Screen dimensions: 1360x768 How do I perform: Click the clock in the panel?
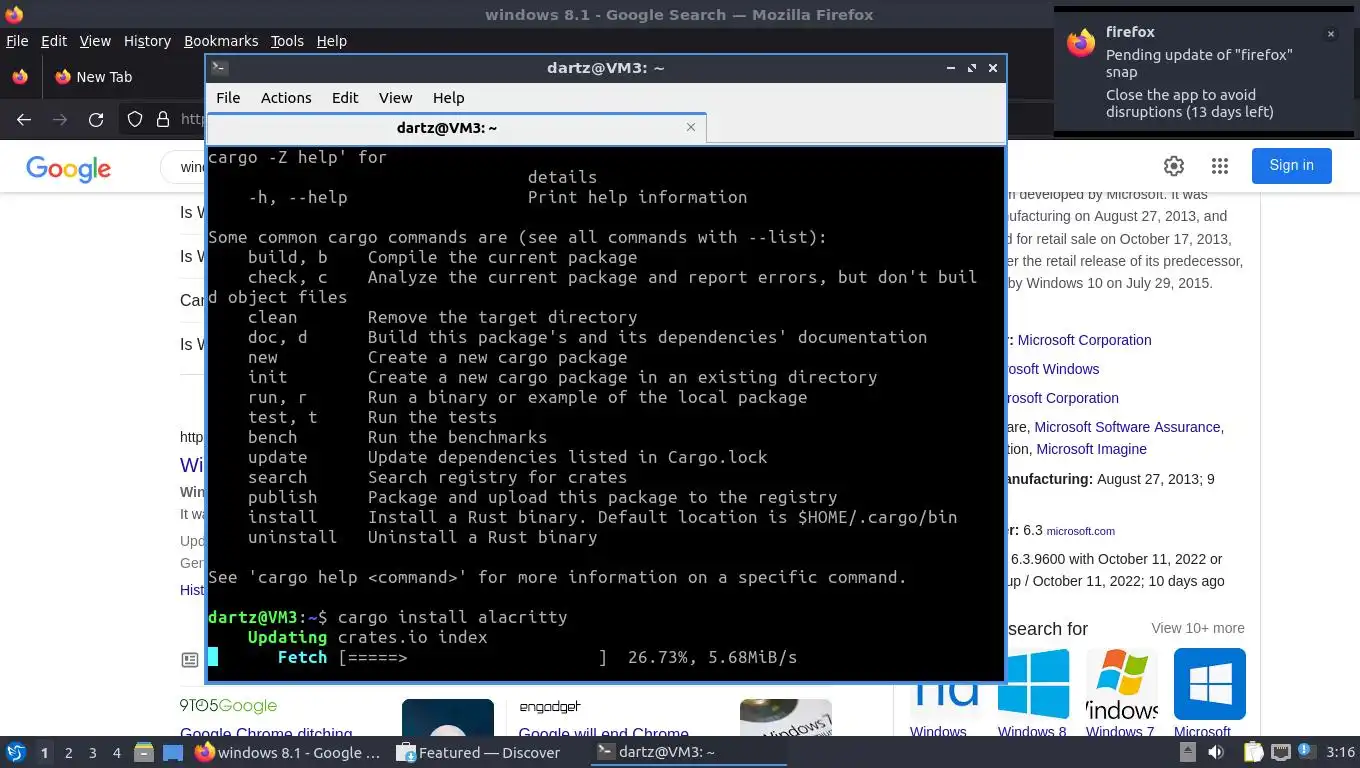tap(1340, 752)
